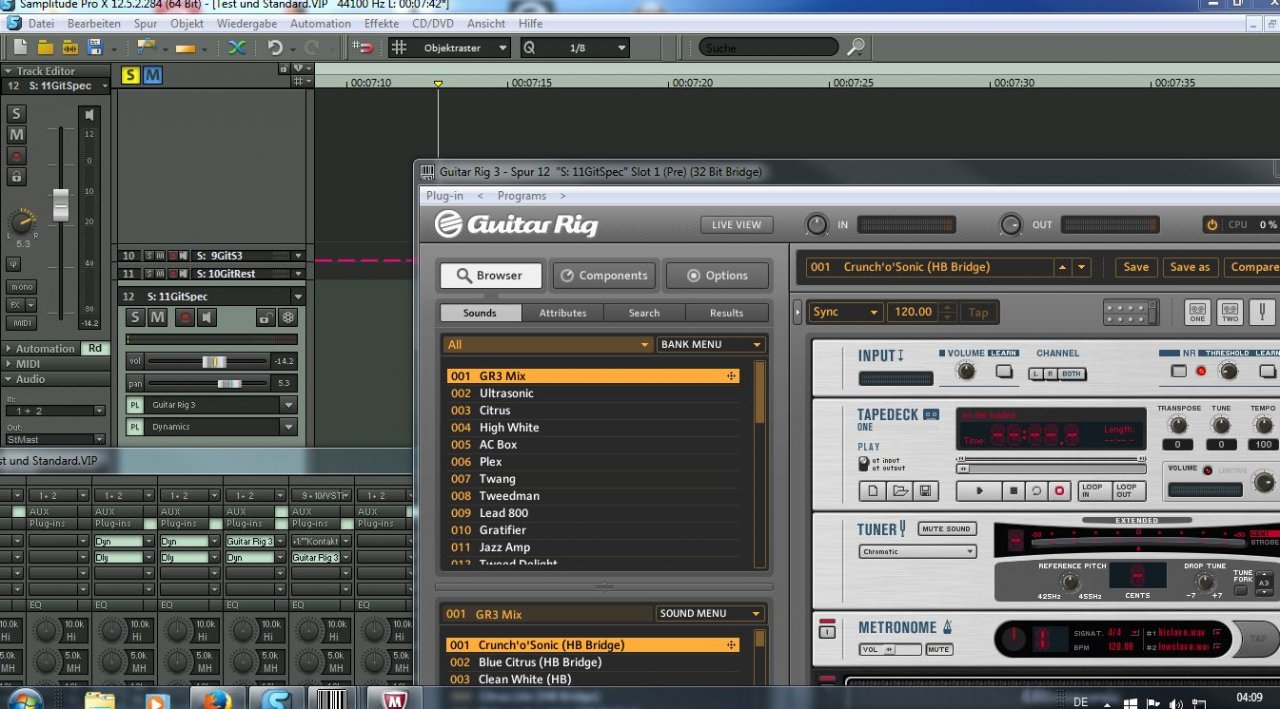Select the Tweedman bank in the list
This screenshot has width=1280, height=709.
click(x=594, y=496)
